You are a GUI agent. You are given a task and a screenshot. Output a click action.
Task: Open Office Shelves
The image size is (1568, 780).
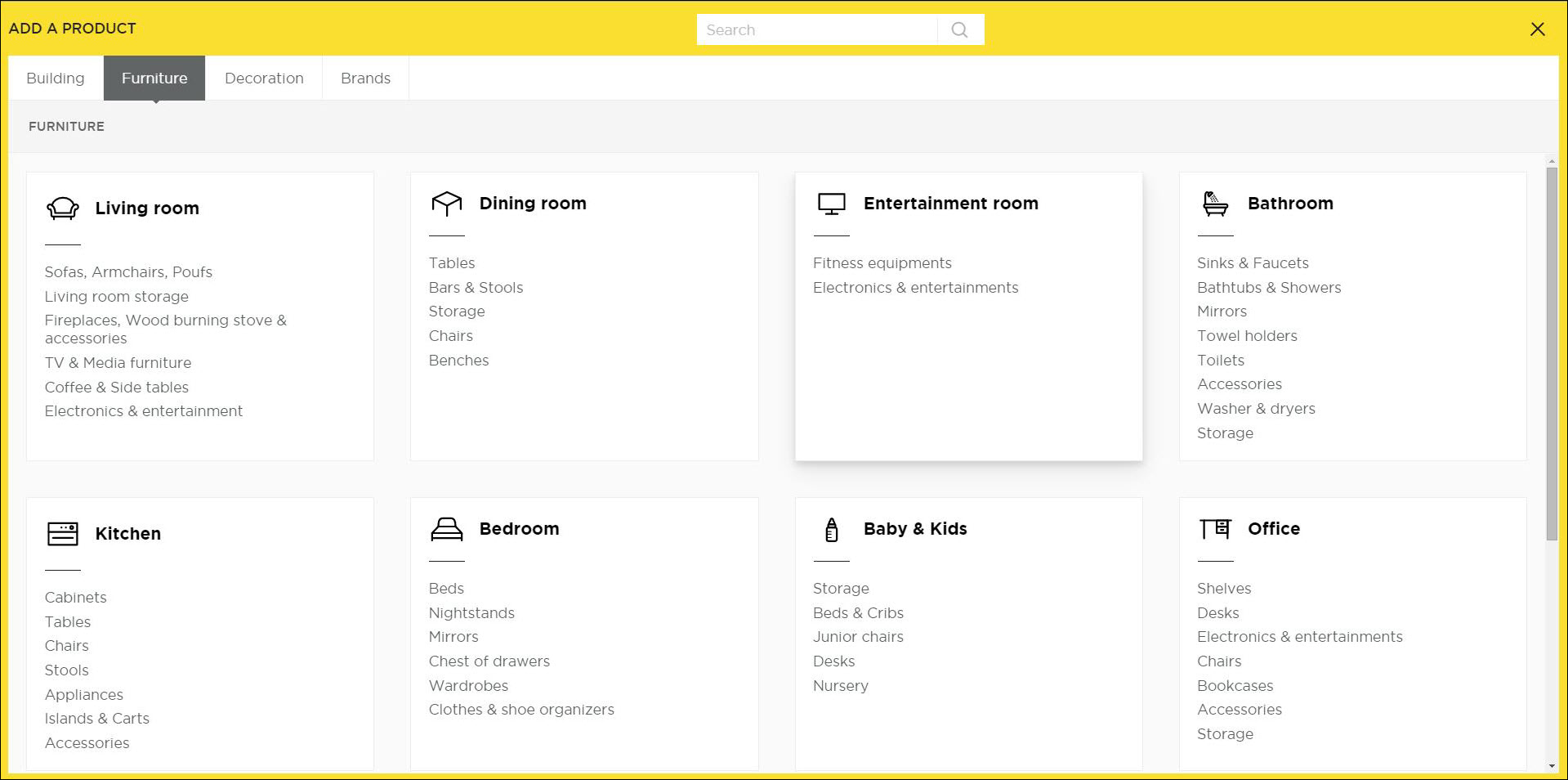click(1224, 589)
